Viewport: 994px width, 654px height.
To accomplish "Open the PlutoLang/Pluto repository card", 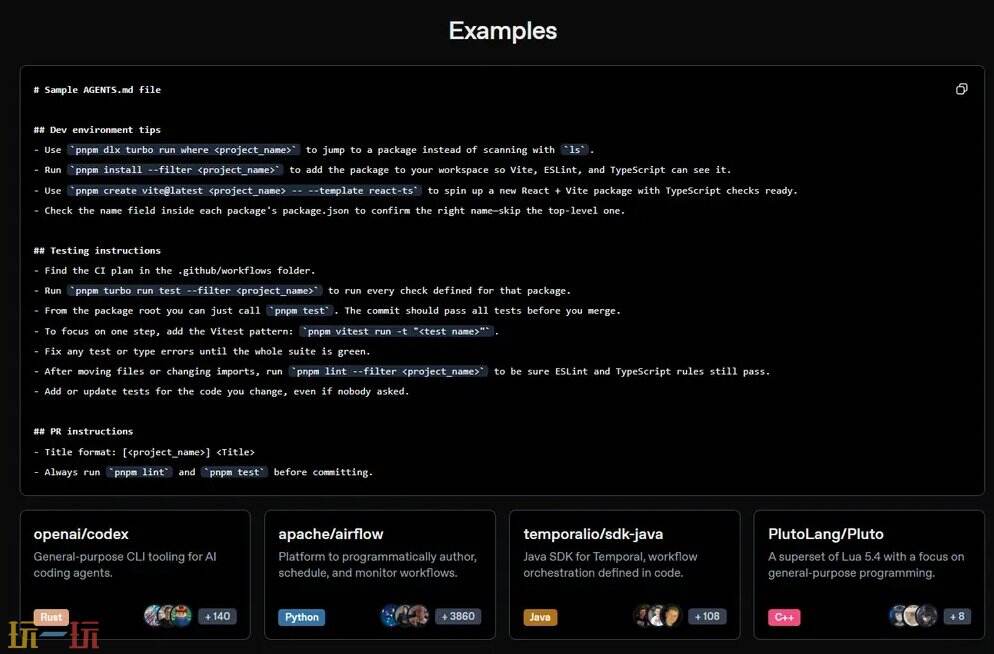I will [x=825, y=534].
